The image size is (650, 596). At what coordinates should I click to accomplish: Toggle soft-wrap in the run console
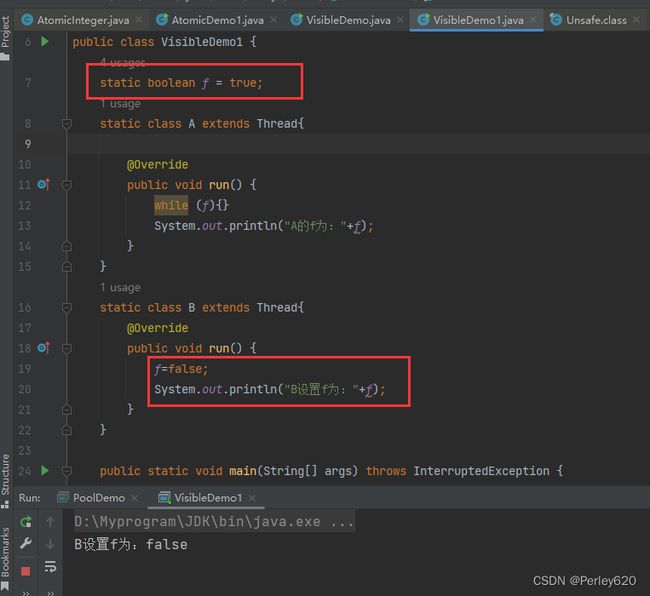pos(50,566)
